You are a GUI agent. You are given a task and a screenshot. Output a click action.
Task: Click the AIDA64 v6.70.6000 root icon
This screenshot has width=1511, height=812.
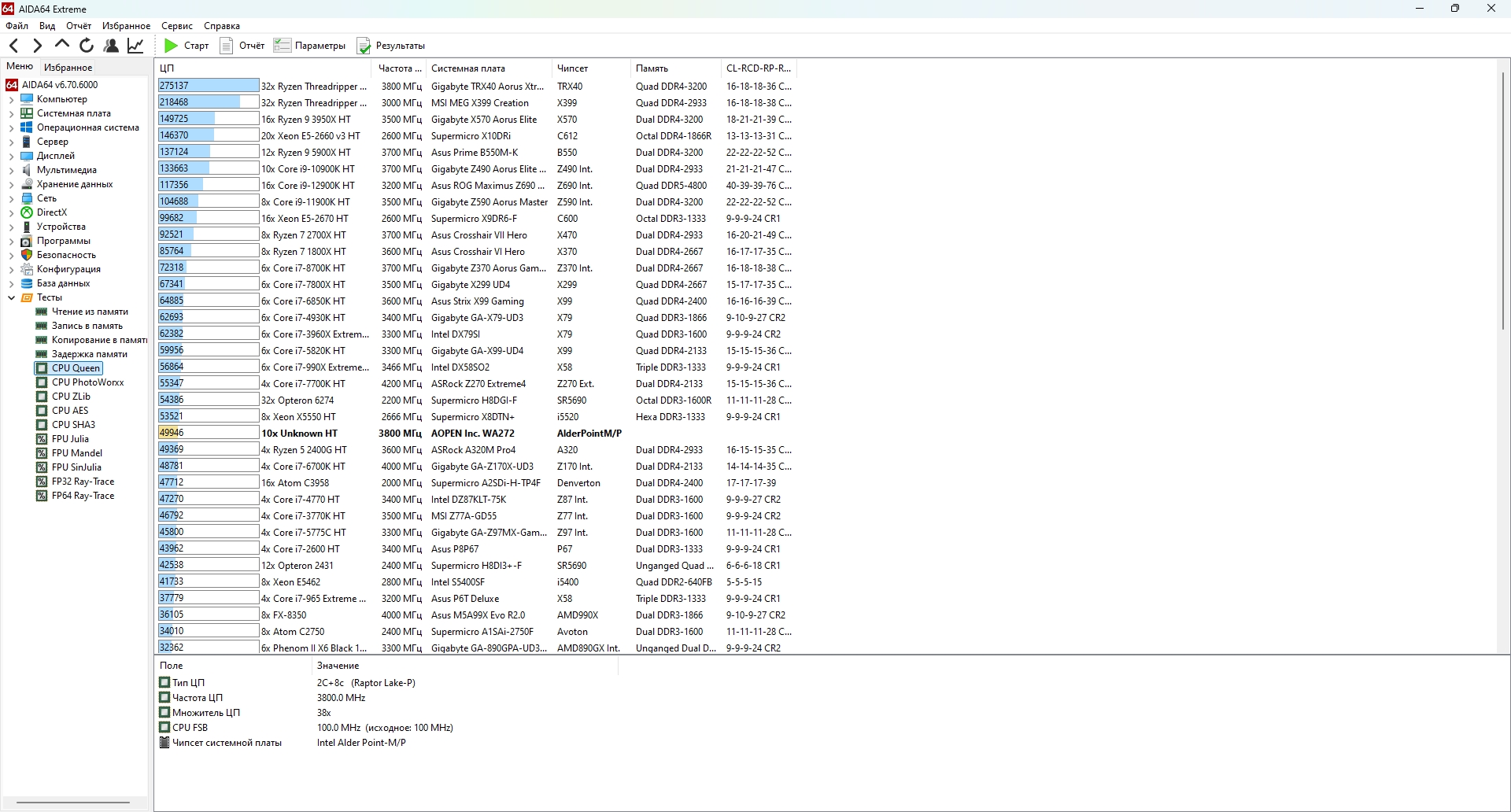pos(12,85)
